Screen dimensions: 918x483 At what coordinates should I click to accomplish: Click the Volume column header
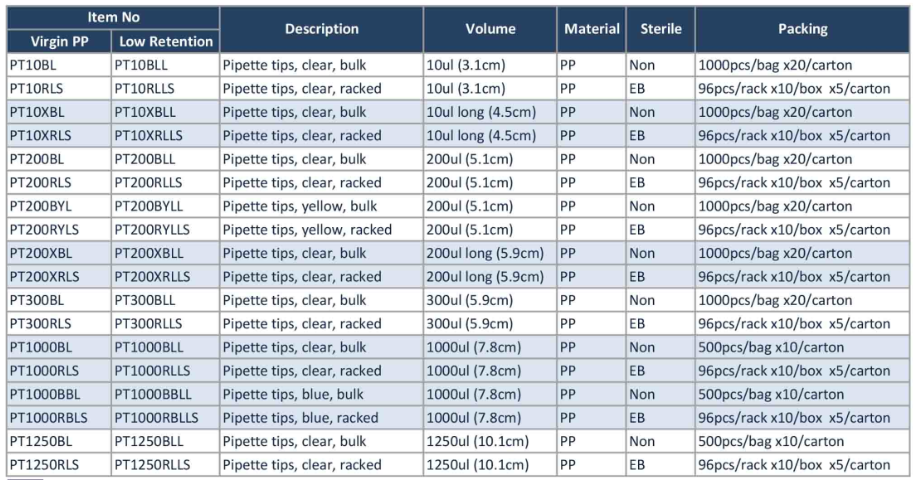click(490, 30)
